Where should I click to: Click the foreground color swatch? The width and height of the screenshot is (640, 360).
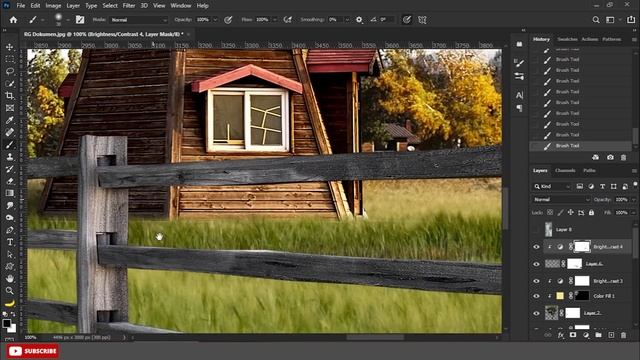pyautogui.click(x=7, y=323)
